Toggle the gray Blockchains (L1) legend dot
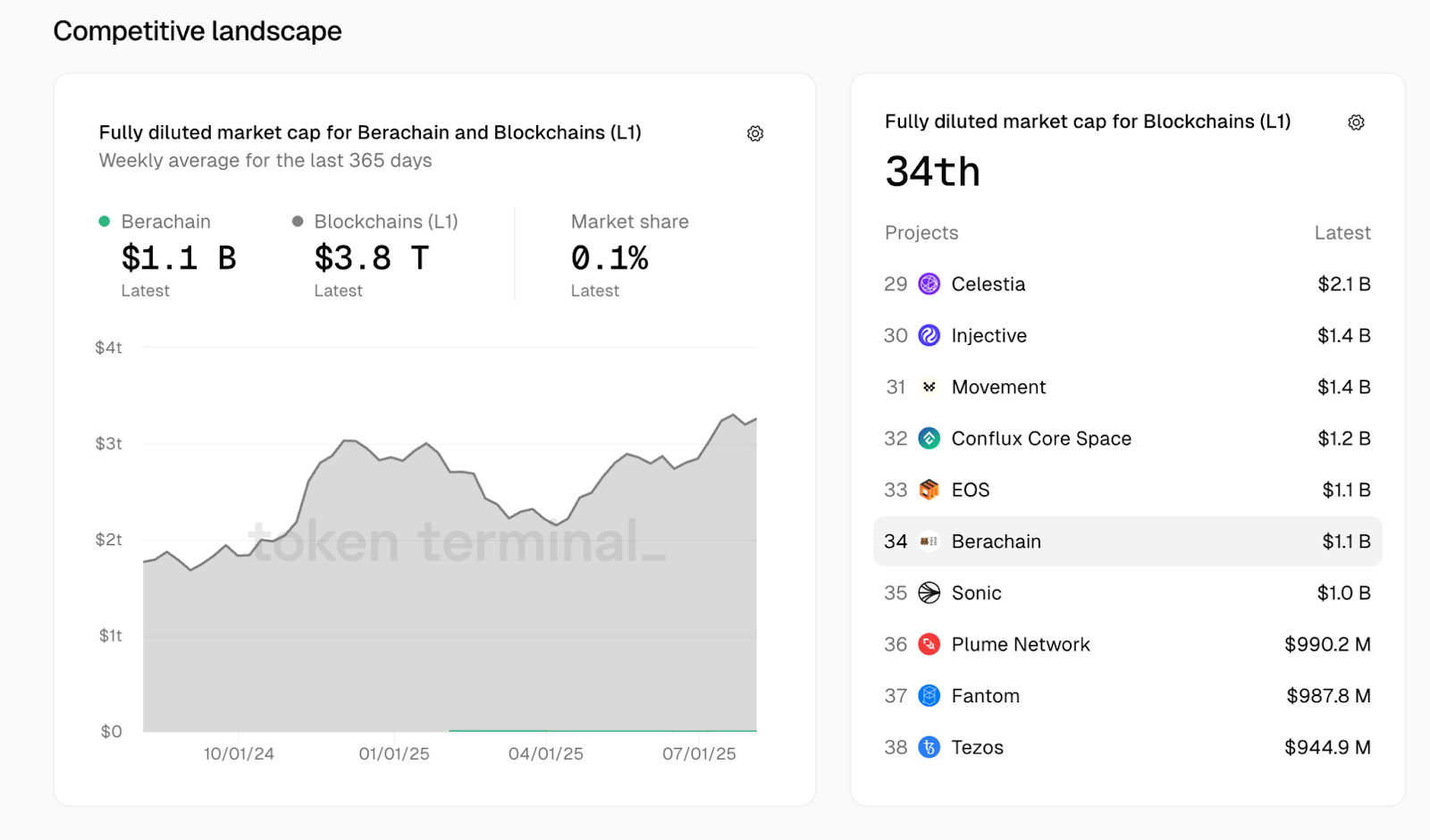The width and height of the screenshot is (1430, 840). (x=298, y=222)
